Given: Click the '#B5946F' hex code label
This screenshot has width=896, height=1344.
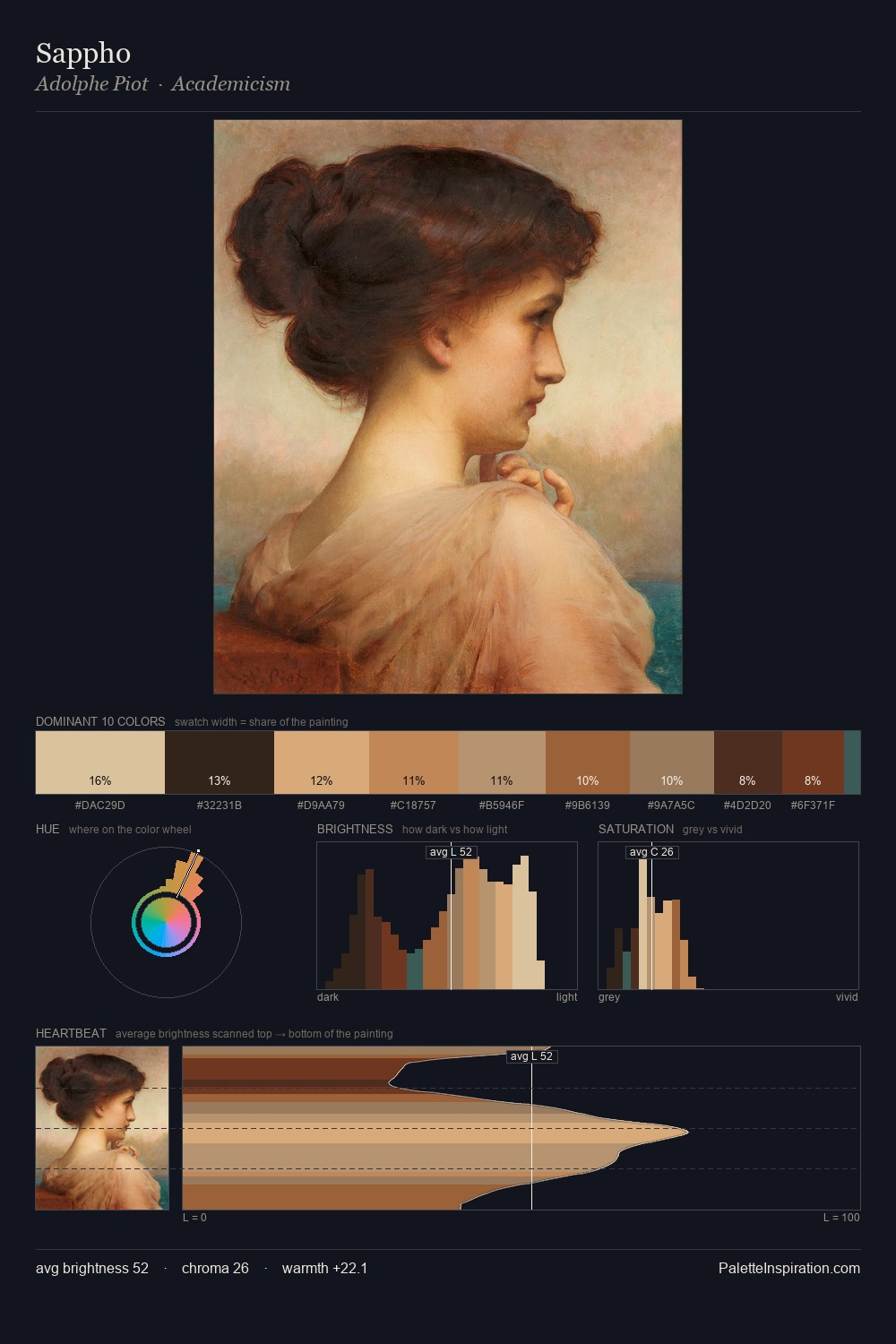Looking at the screenshot, I should coord(502,806).
